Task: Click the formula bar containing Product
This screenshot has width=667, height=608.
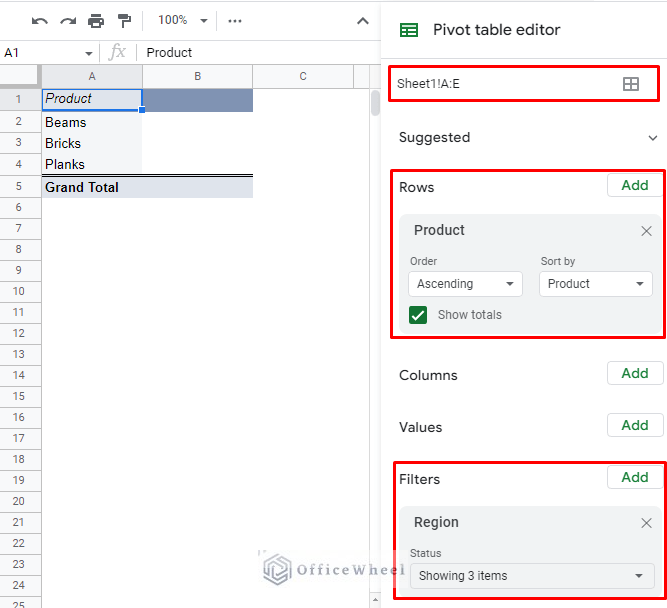Action: tap(260, 53)
